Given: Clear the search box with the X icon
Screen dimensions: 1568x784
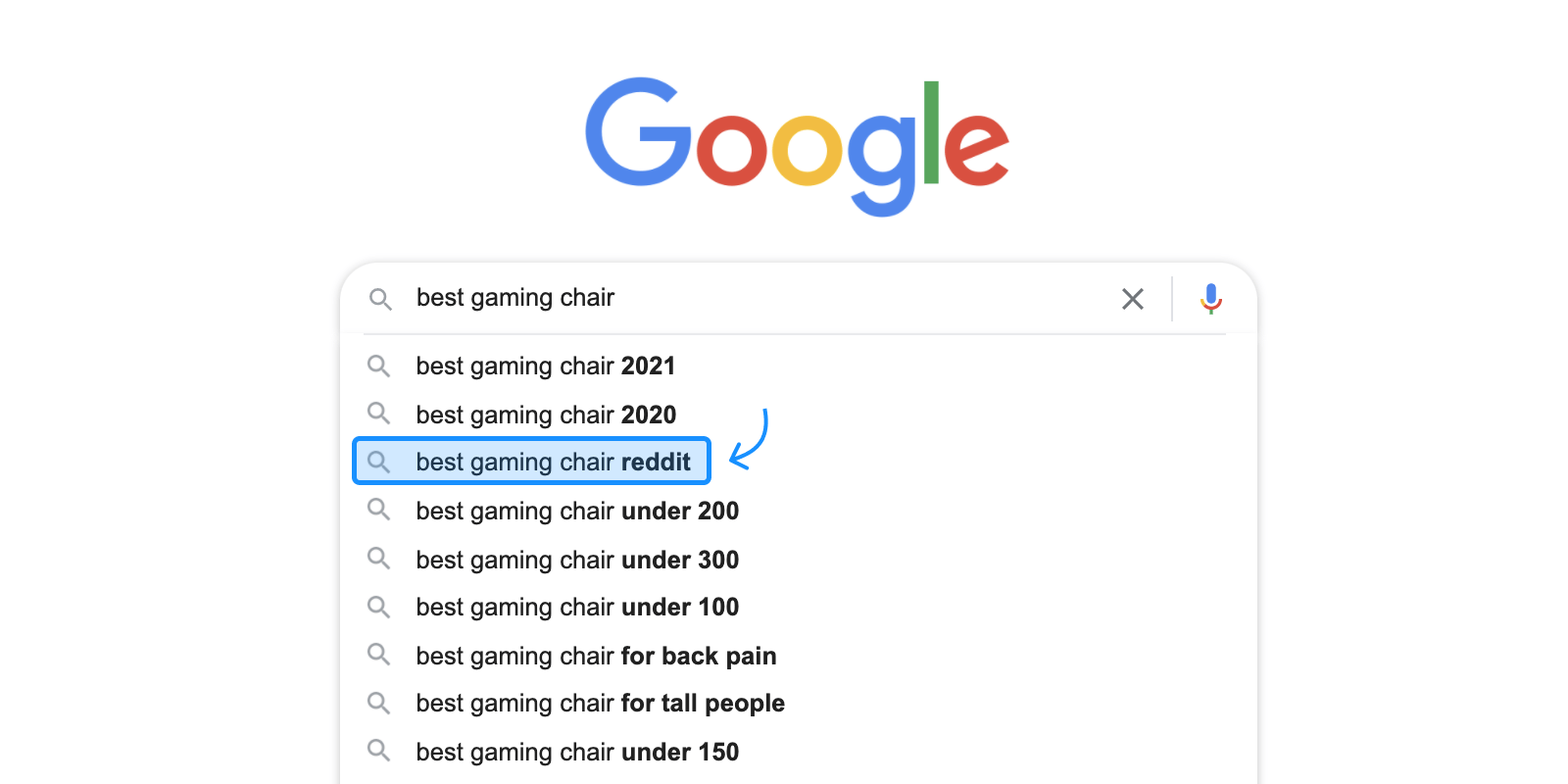Looking at the screenshot, I should (1133, 299).
